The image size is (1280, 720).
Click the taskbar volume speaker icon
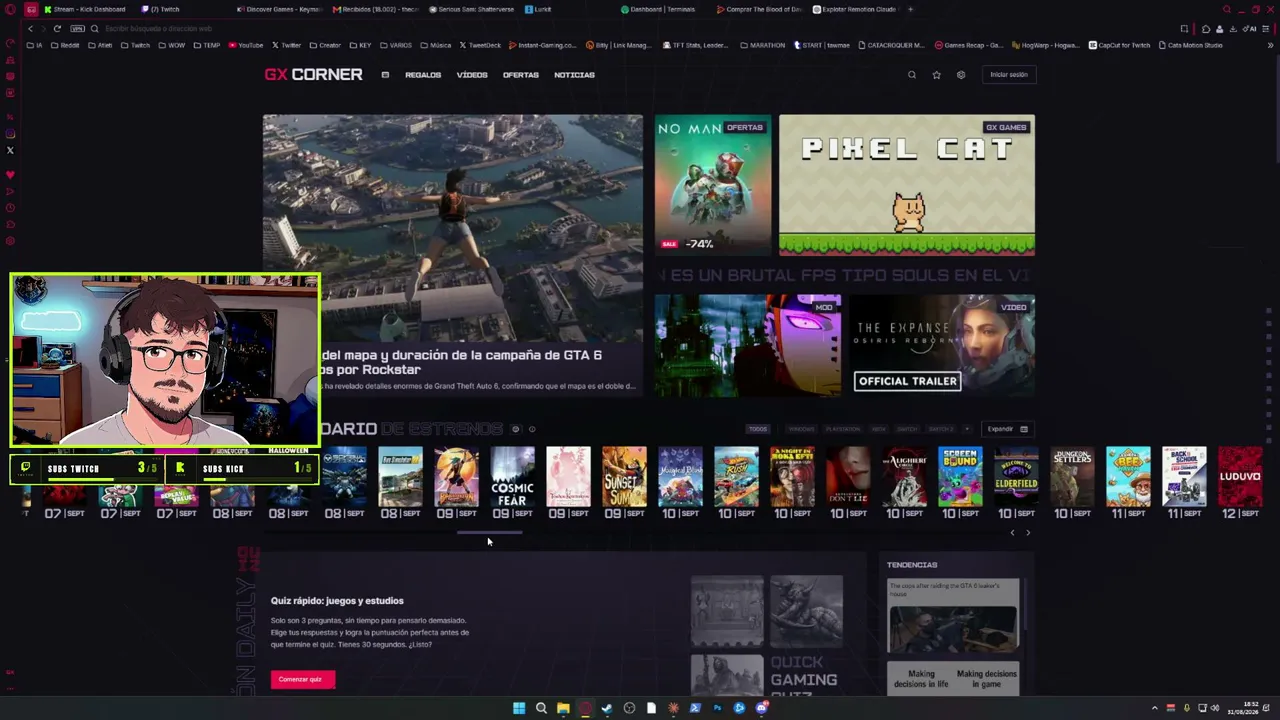1216,708
